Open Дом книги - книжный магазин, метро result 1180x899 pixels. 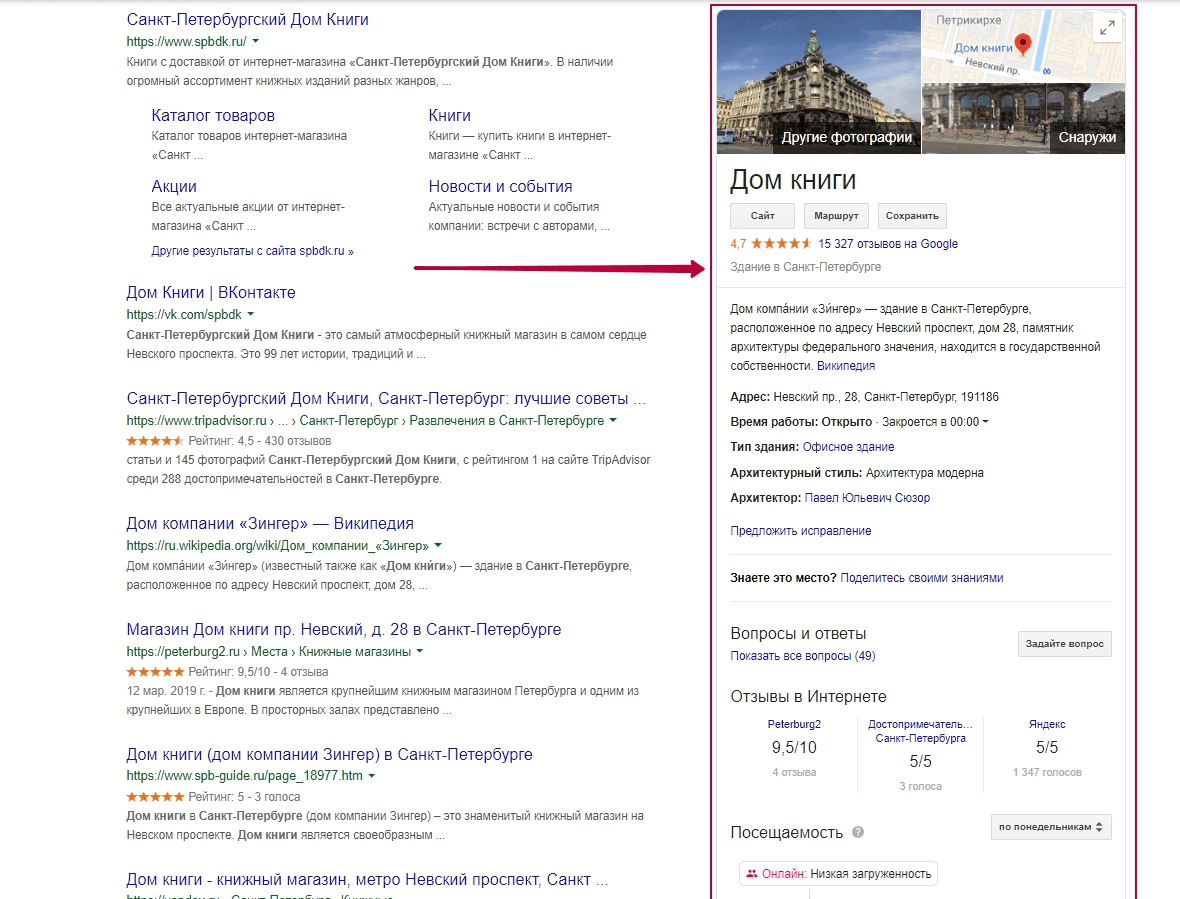click(367, 879)
